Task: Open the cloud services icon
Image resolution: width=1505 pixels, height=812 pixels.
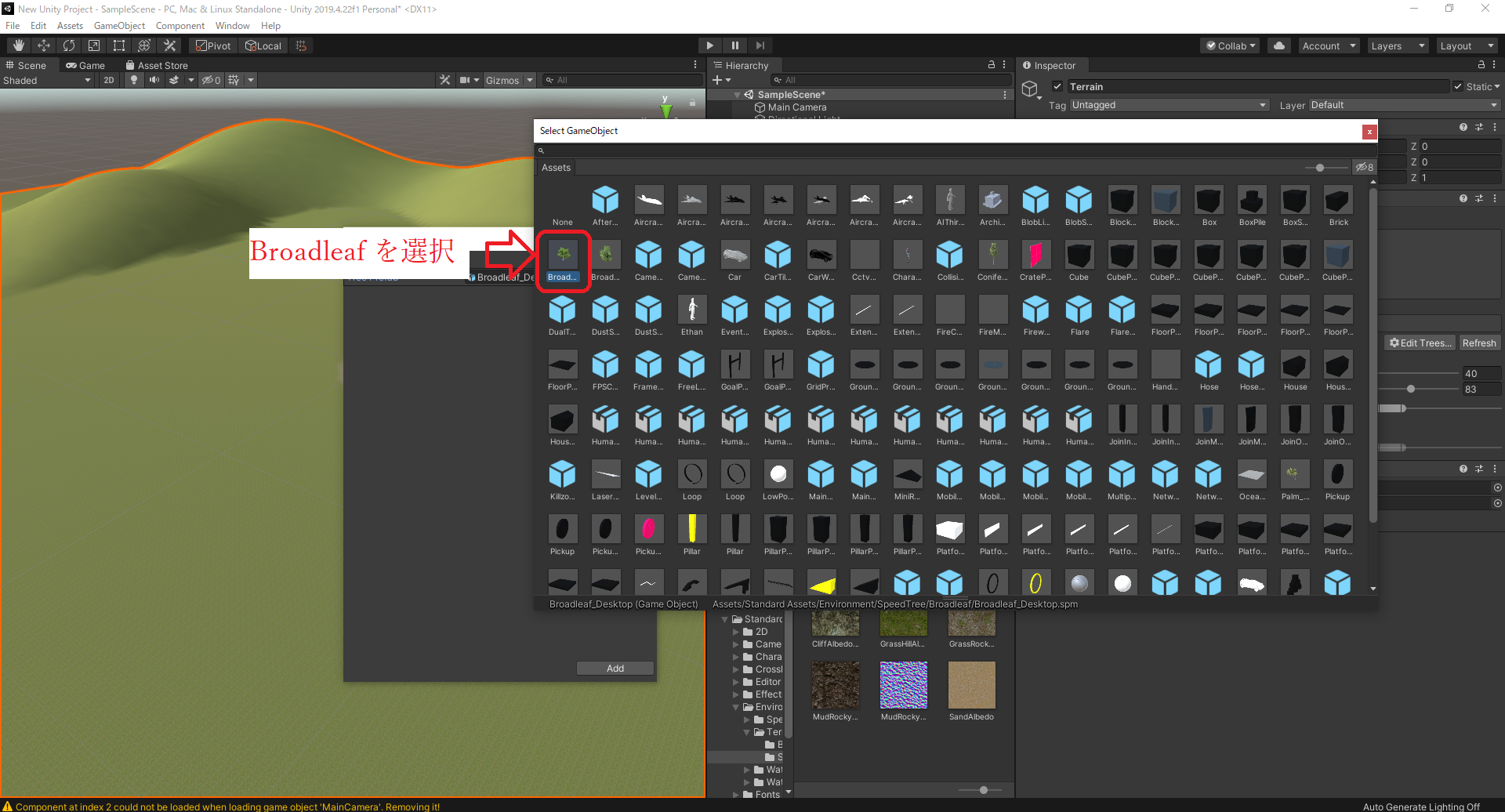Action: (x=1279, y=45)
